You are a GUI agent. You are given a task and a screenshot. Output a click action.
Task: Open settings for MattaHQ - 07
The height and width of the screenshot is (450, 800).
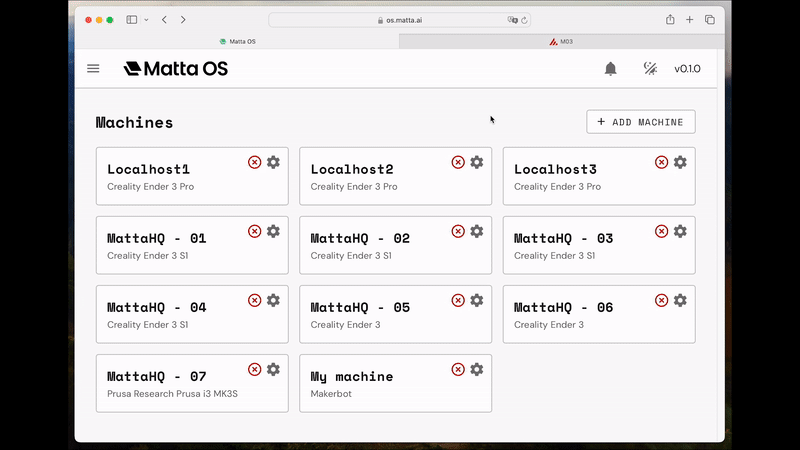pos(273,369)
